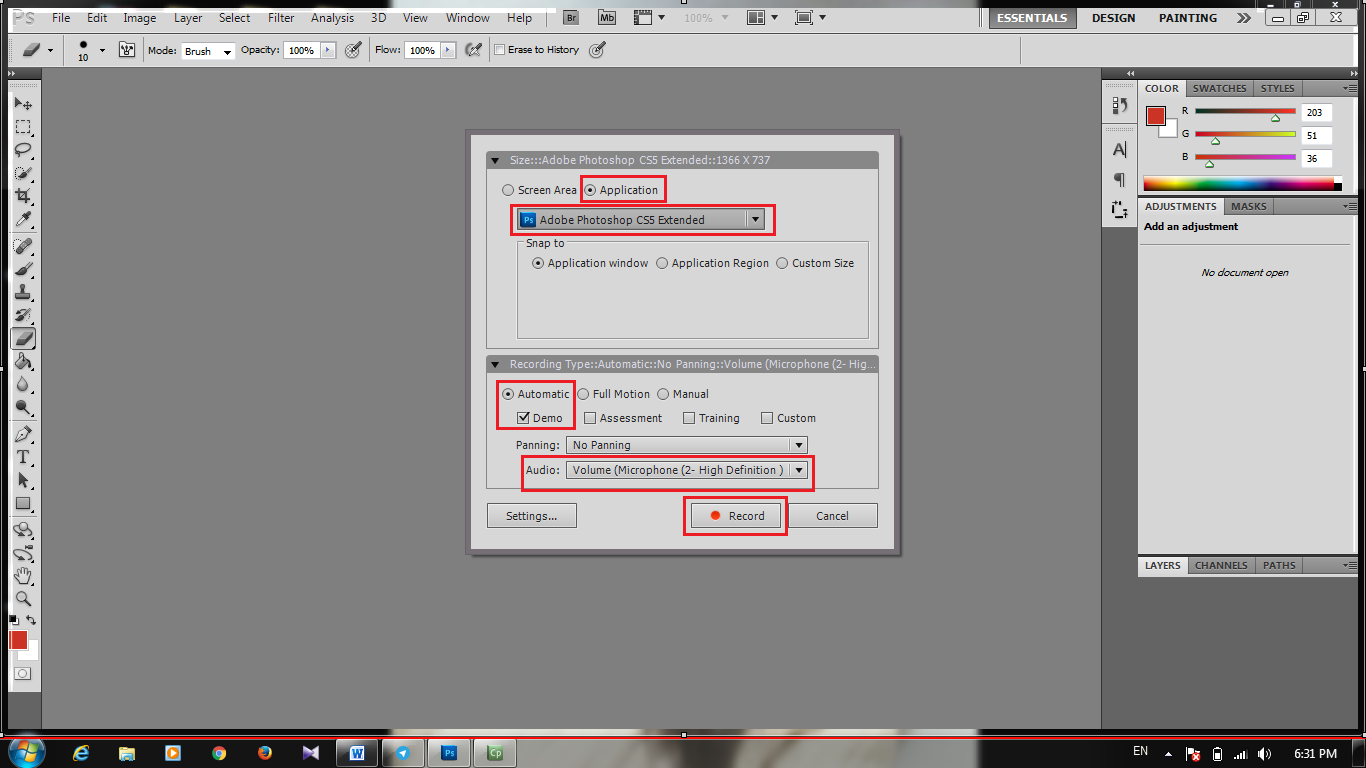This screenshot has height=768, width=1366.
Task: Select the Quick Selection tool
Action: click(x=23, y=173)
